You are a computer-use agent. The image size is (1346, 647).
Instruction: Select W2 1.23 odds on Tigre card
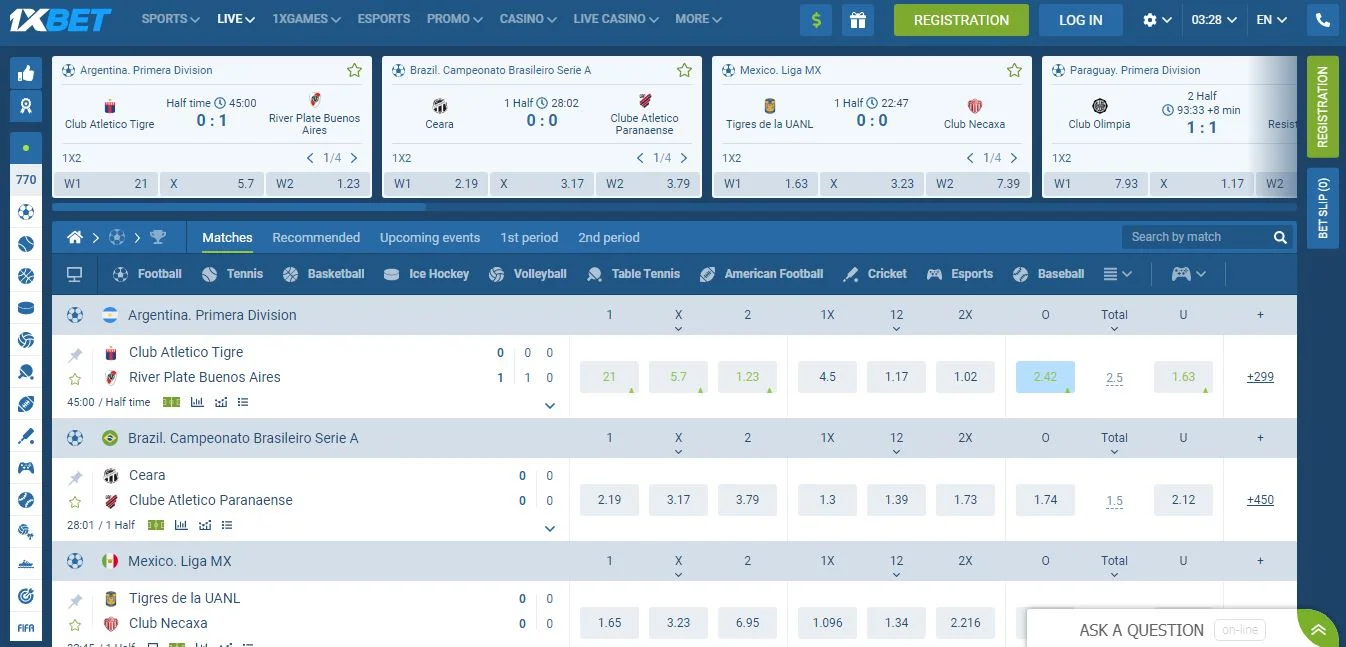click(317, 184)
